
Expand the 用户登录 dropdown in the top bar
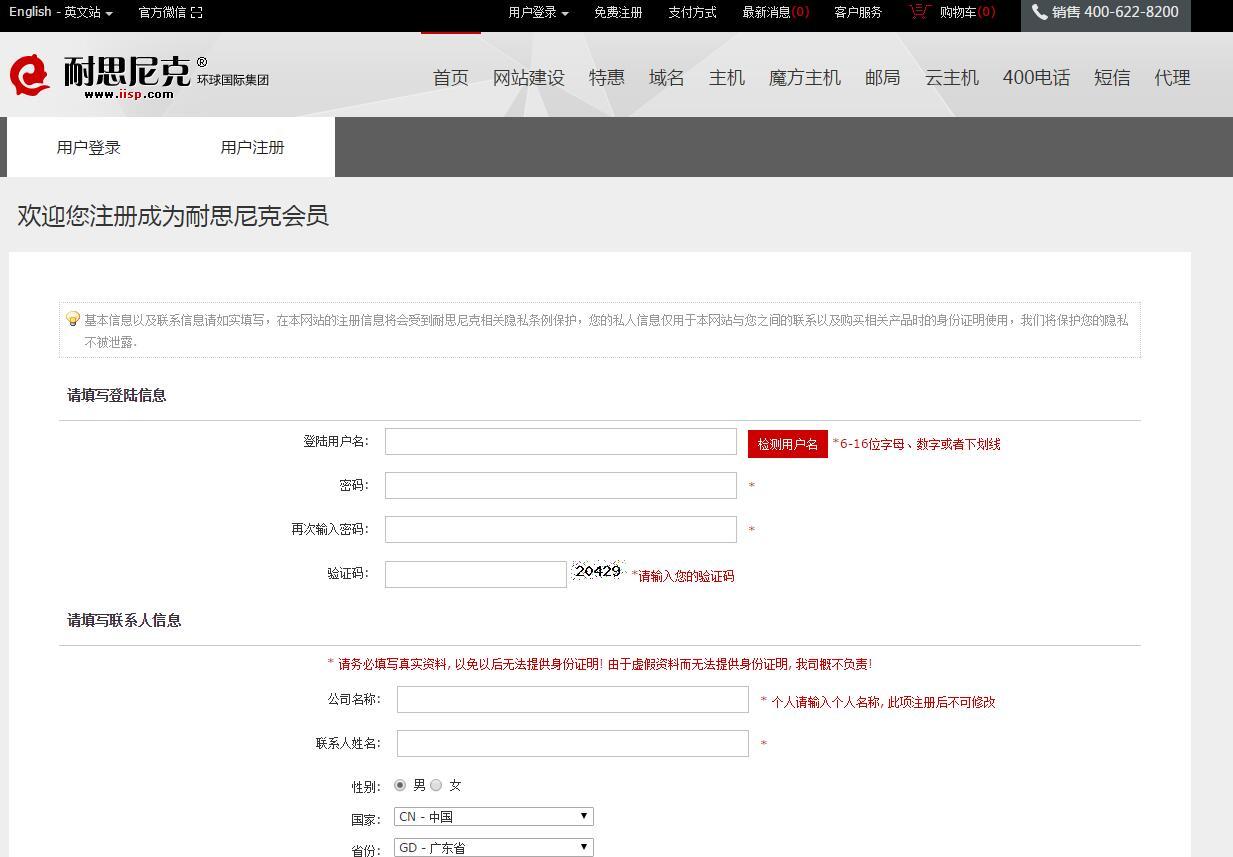(x=538, y=12)
